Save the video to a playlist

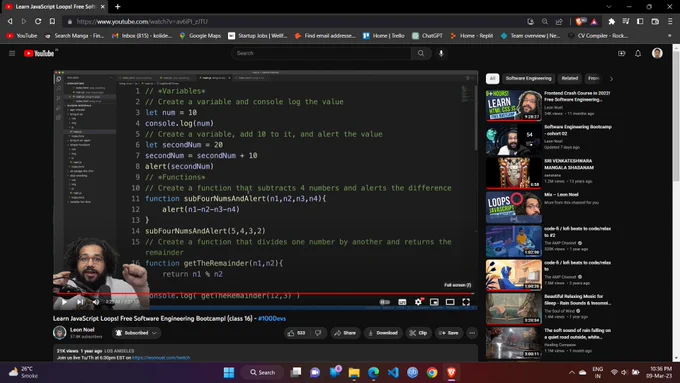(x=448, y=333)
